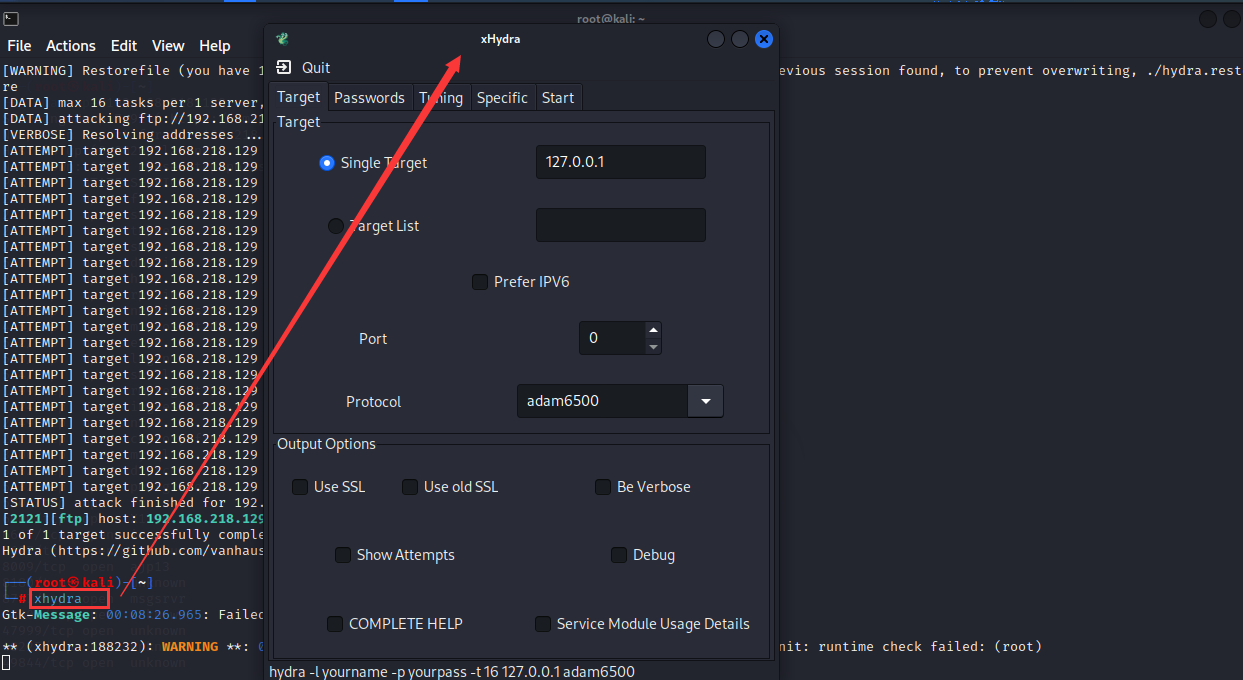Enable Use old SSL checkbox
The width and height of the screenshot is (1243, 680).
click(410, 487)
